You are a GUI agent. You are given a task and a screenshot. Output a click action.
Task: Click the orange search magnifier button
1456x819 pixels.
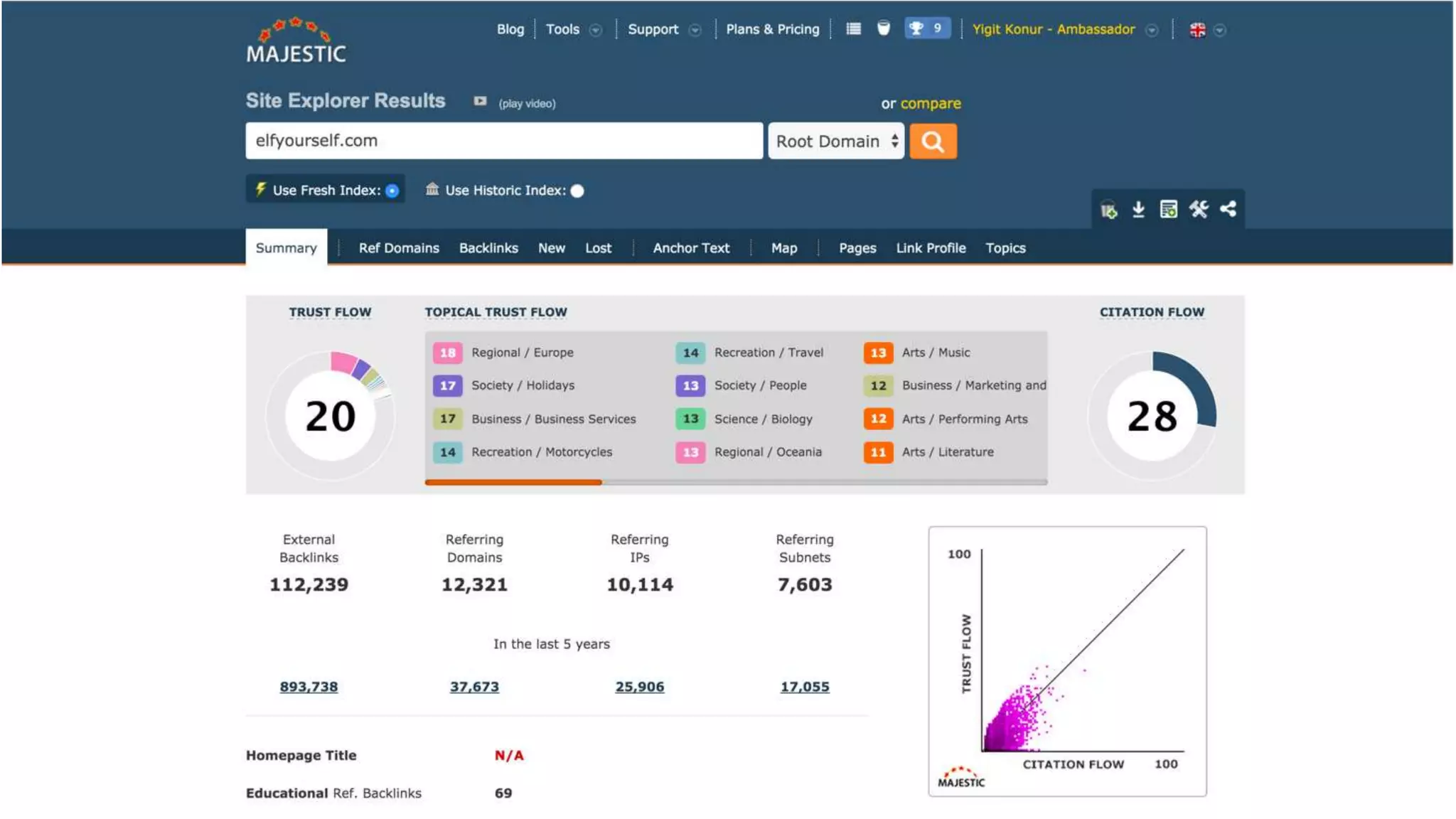932,141
